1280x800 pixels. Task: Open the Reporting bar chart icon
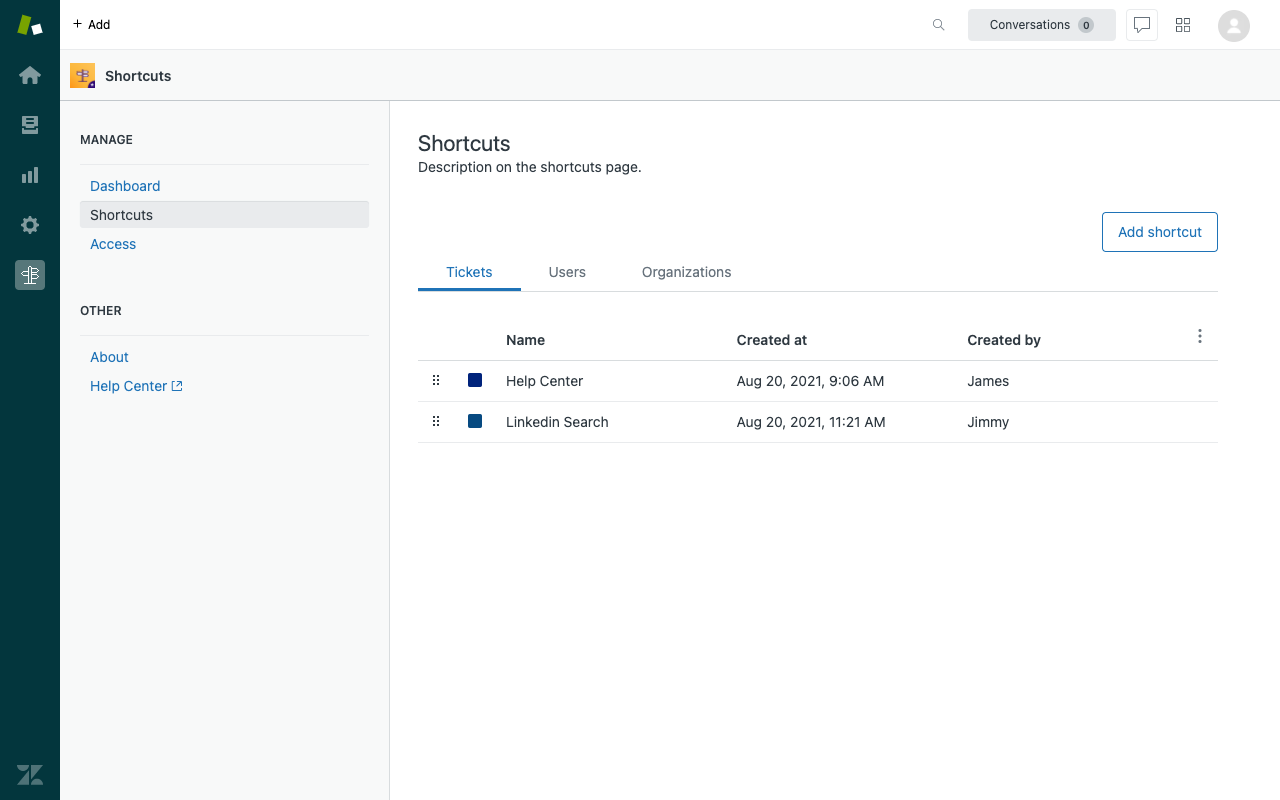(30, 175)
